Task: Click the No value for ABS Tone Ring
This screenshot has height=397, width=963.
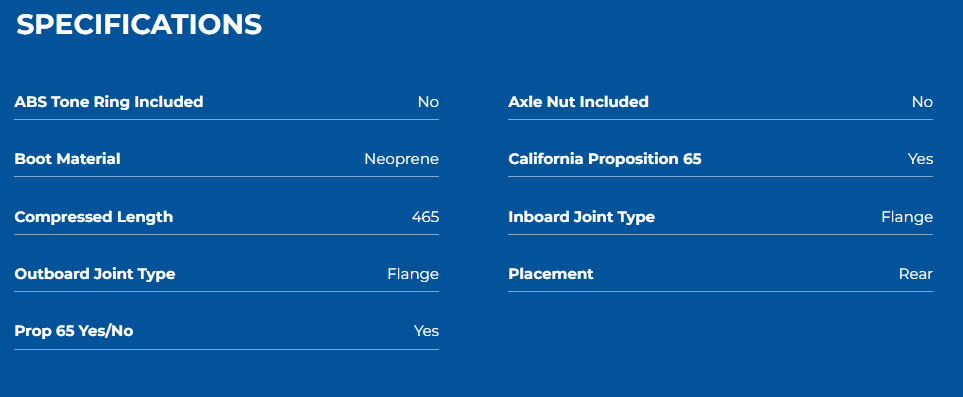Action: pyautogui.click(x=428, y=102)
